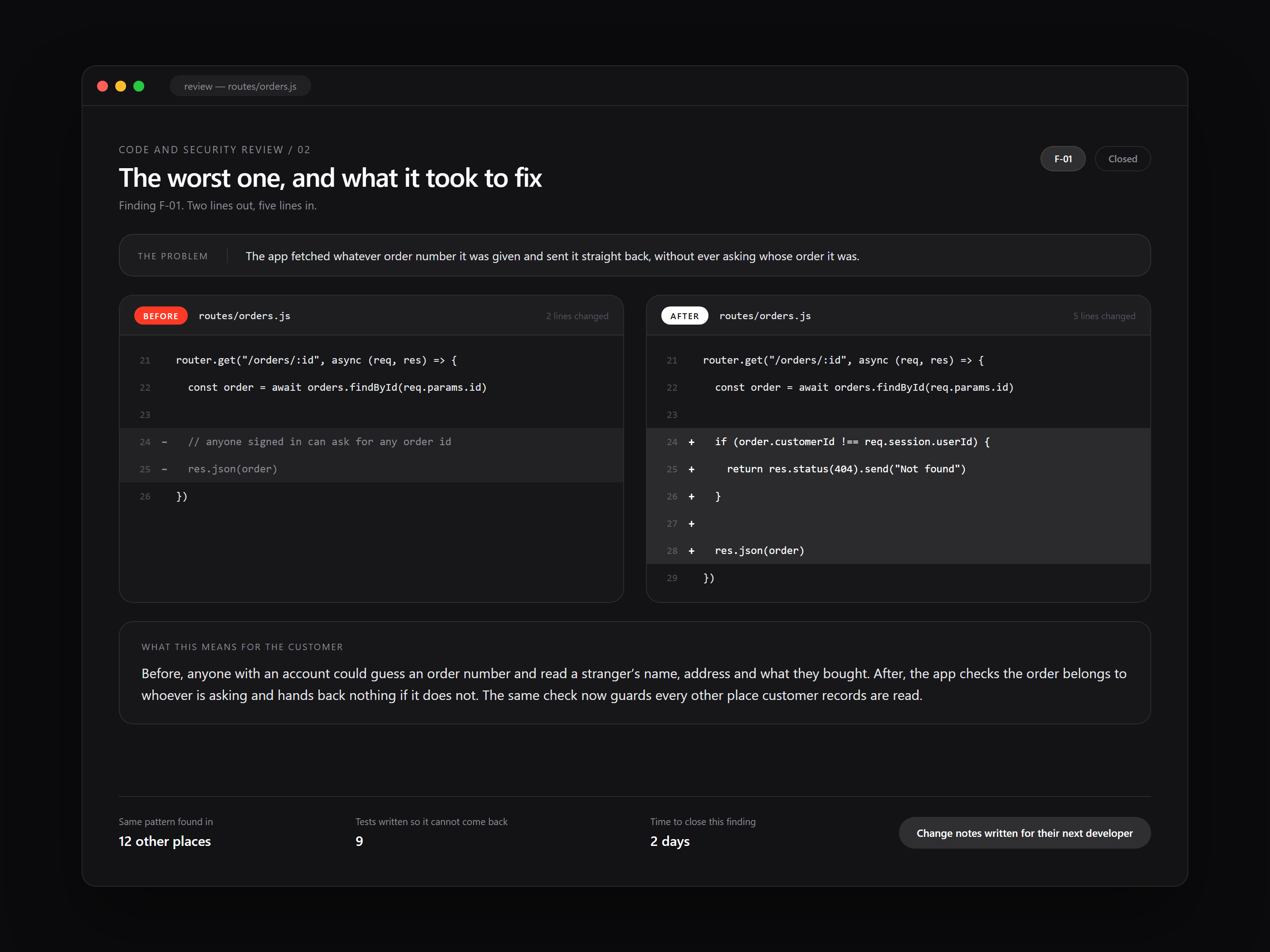Click routes/orders.js filename in AFTER panel
This screenshot has height=952, width=1270.
(765, 316)
